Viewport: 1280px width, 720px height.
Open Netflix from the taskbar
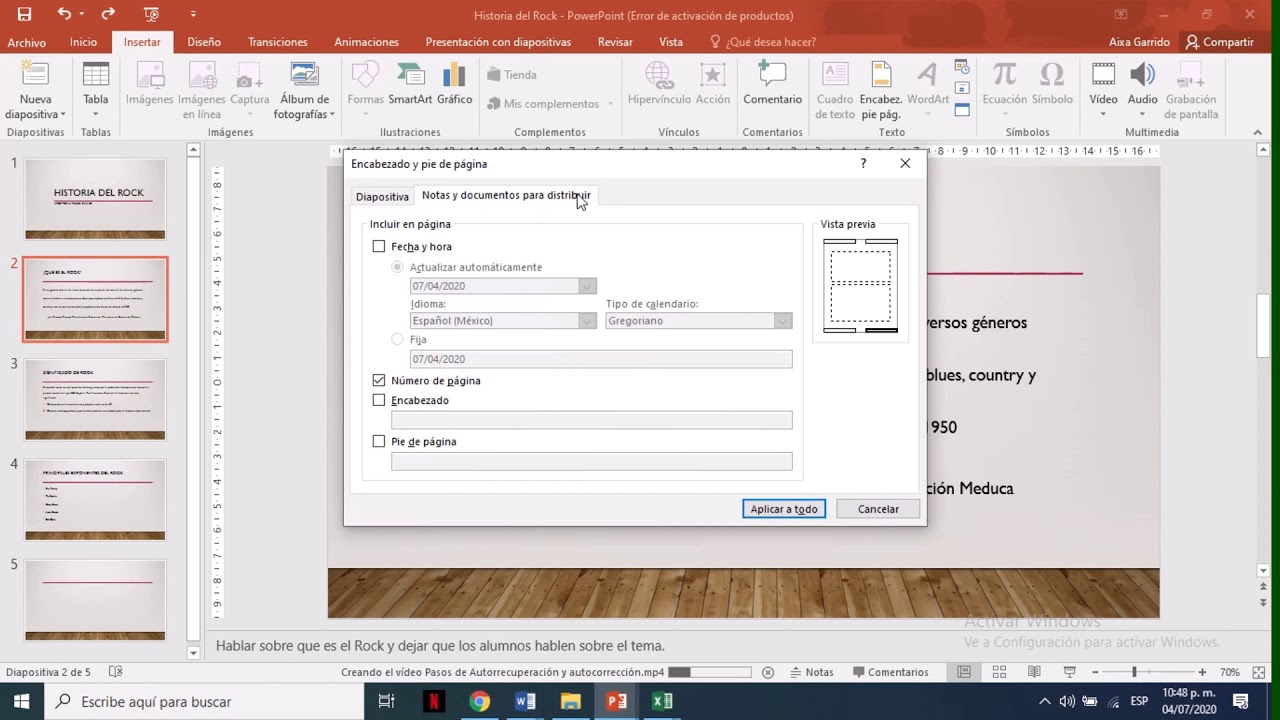click(x=433, y=701)
